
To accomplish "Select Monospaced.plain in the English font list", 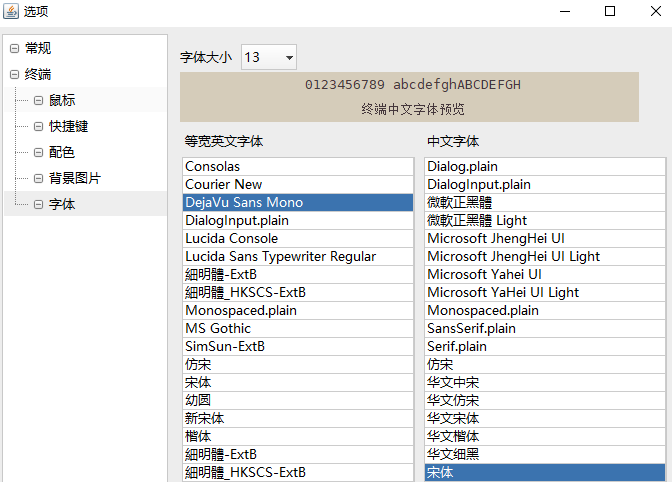I will click(x=298, y=310).
